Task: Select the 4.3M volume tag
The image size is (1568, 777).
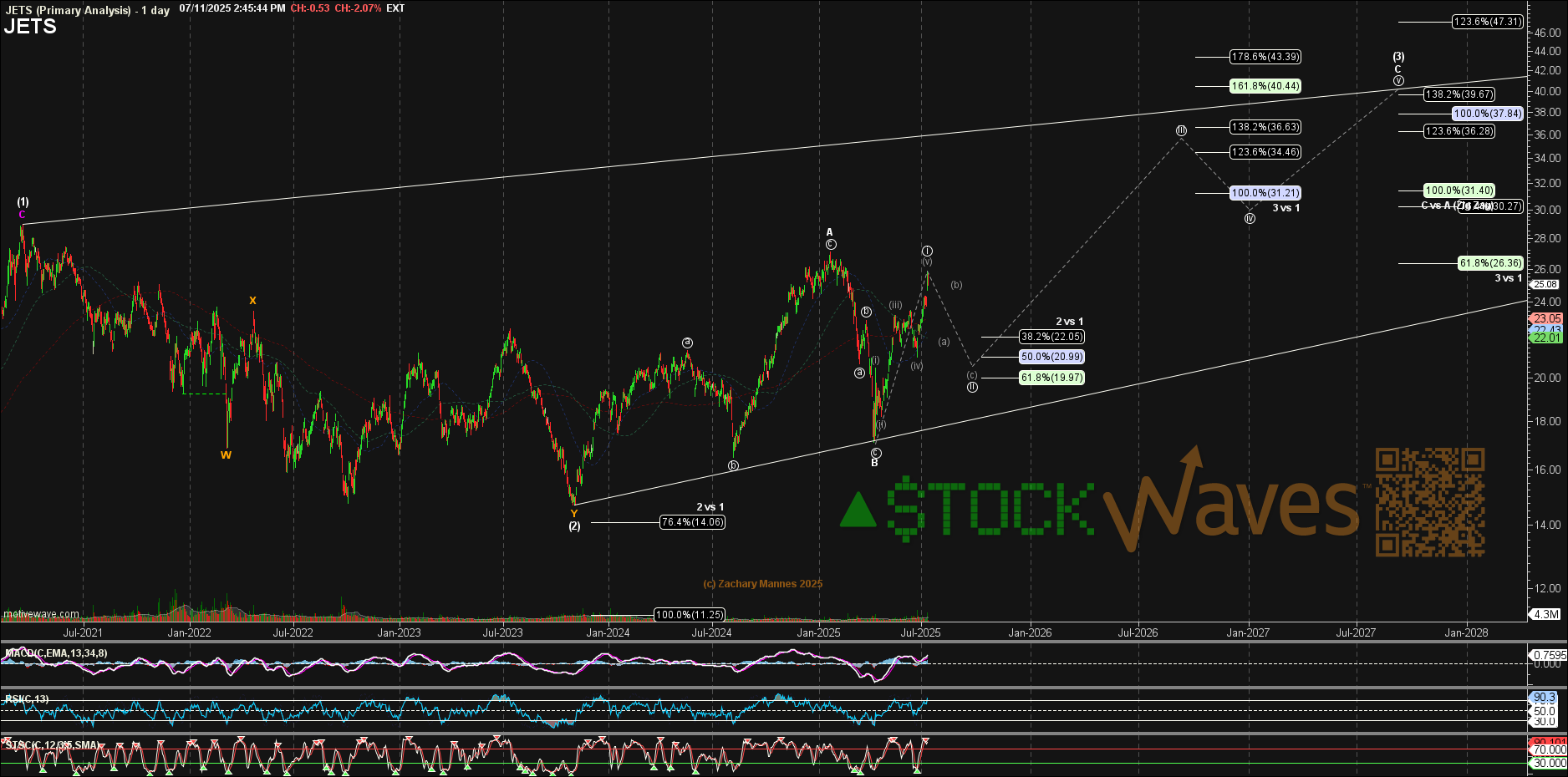Action: coord(1546,614)
